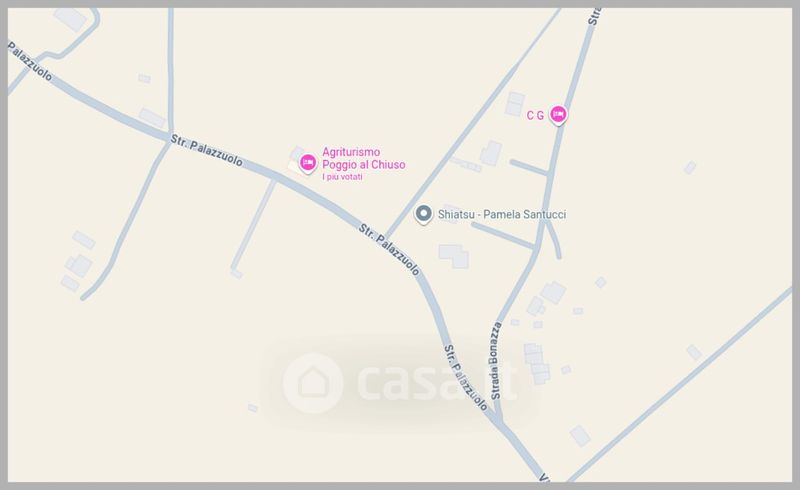Click the Str. Palazzuolo label beside the casa.it watermark

465,378
